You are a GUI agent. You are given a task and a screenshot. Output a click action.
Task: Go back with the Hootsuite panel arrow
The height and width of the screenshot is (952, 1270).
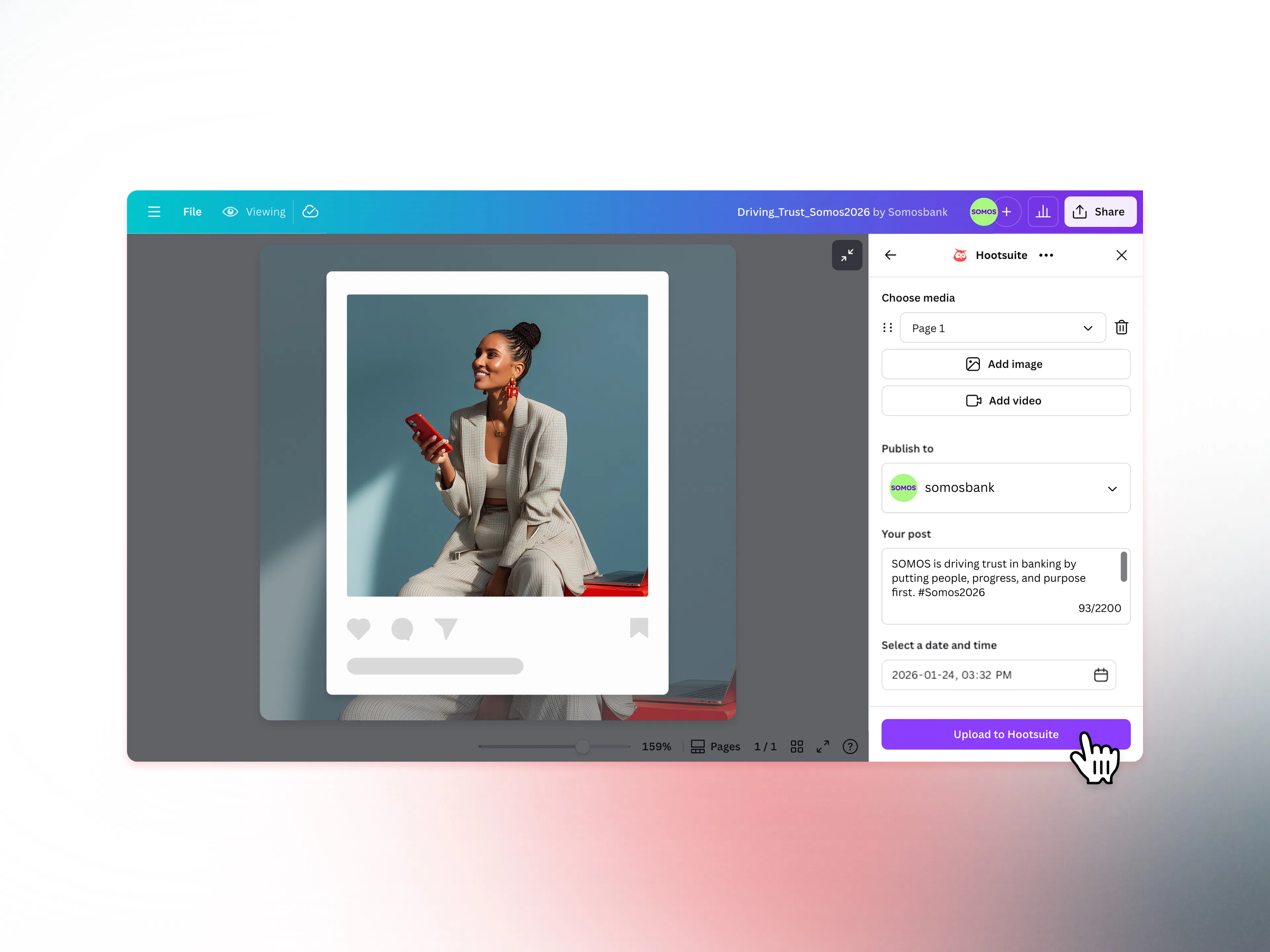pos(891,256)
